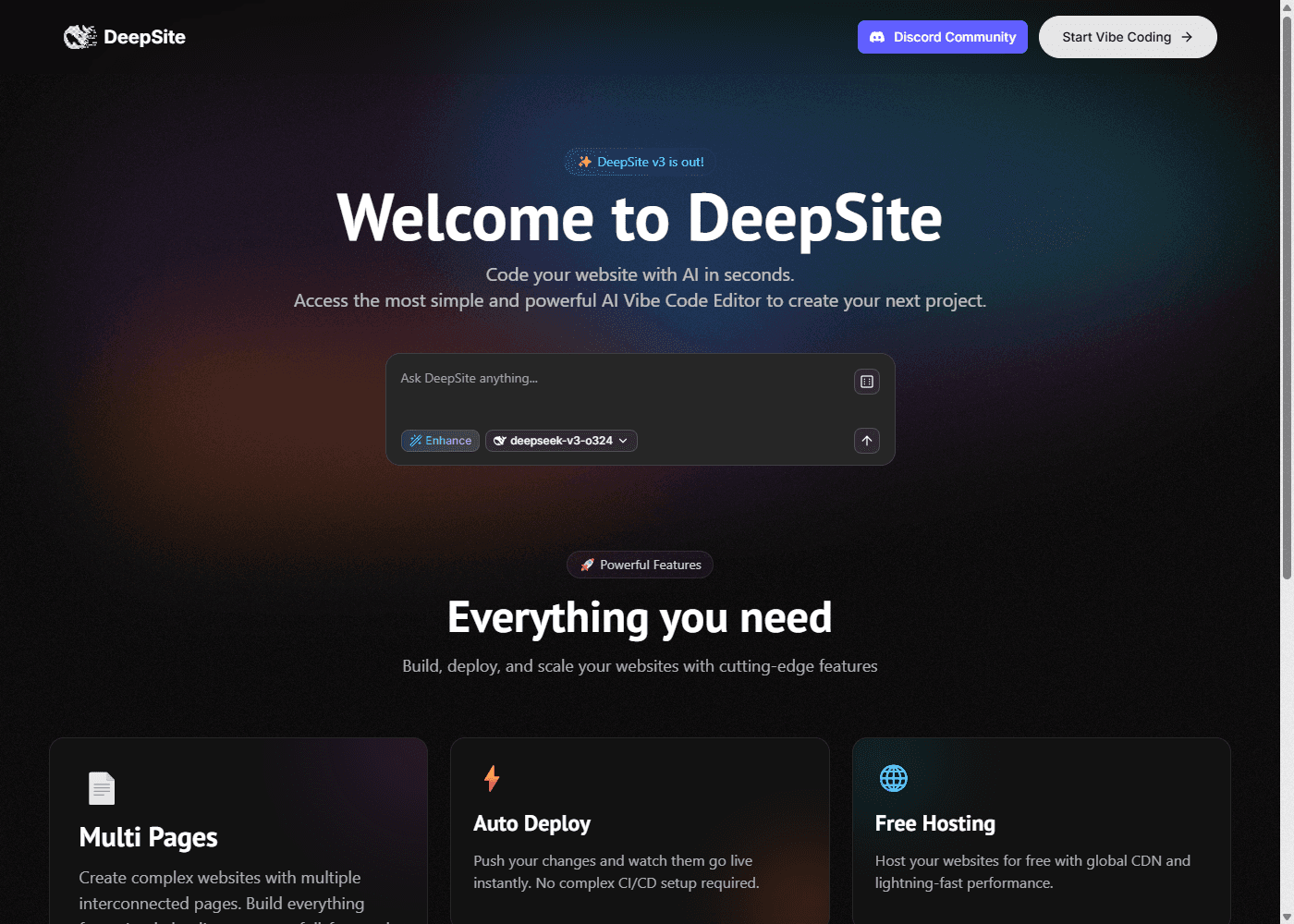Click the Start Vibe Coding button
This screenshot has height=924, width=1294.
[x=1128, y=37]
